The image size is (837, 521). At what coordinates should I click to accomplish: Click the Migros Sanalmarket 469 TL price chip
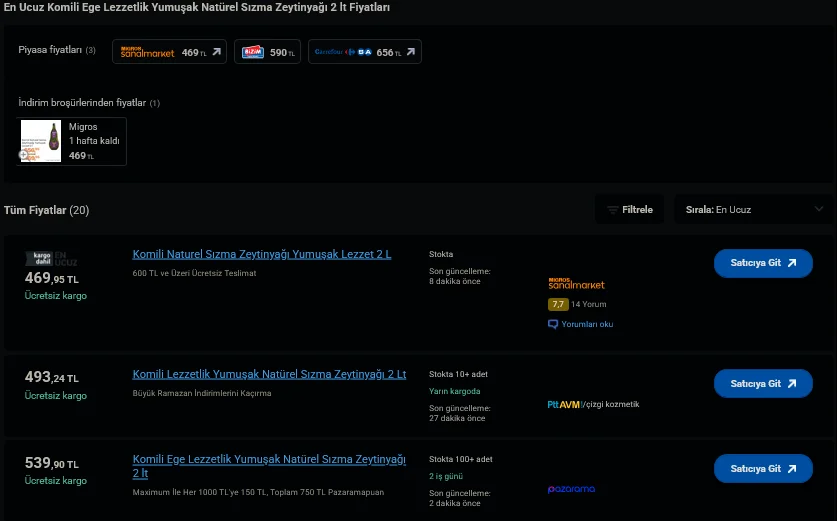click(x=169, y=52)
